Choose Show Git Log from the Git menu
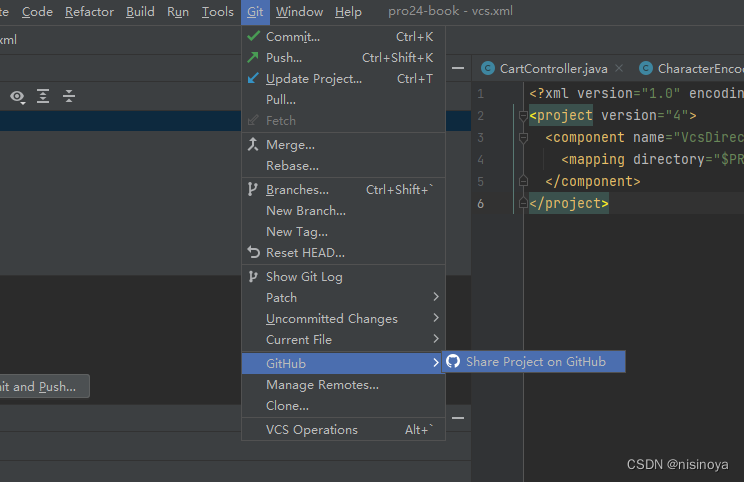 [344, 277]
